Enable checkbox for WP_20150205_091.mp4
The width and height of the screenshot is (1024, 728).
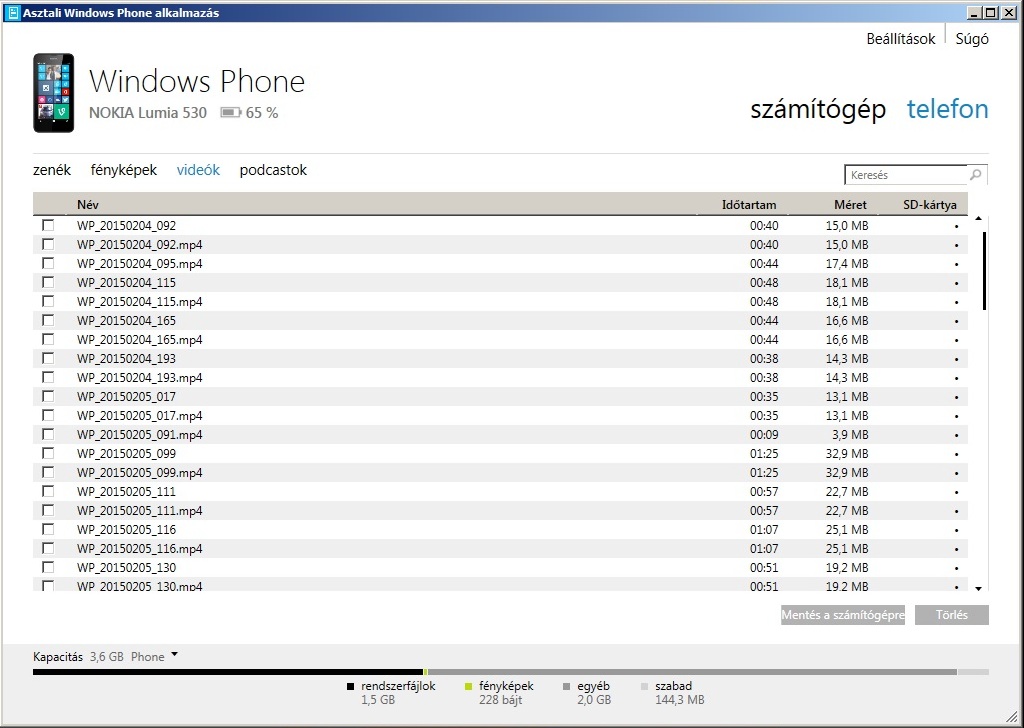(48, 434)
